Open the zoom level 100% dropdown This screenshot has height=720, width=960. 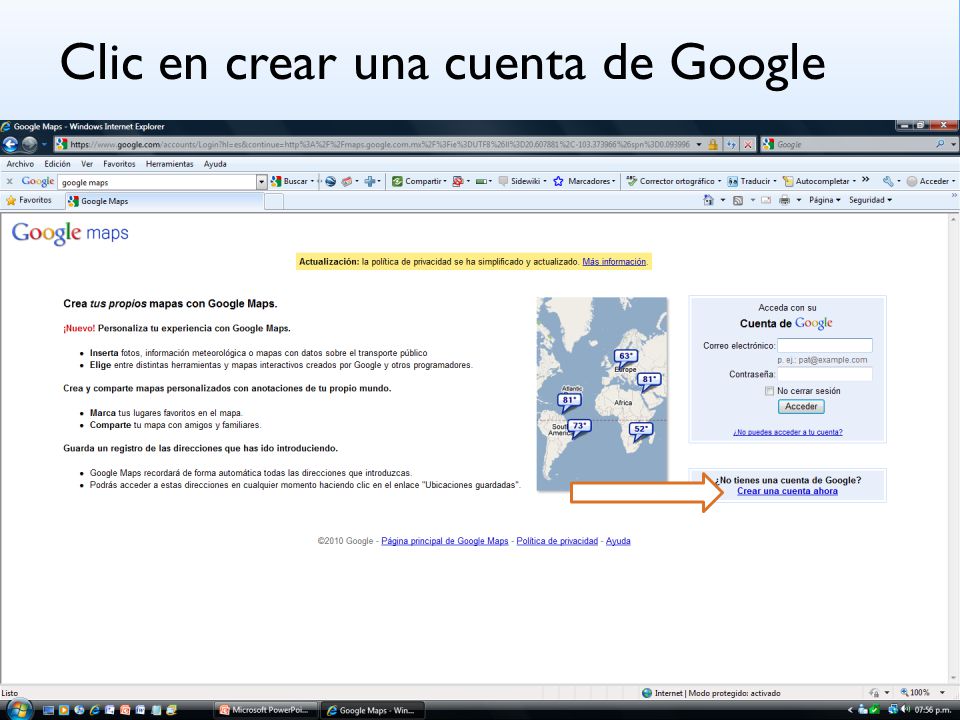click(x=942, y=693)
